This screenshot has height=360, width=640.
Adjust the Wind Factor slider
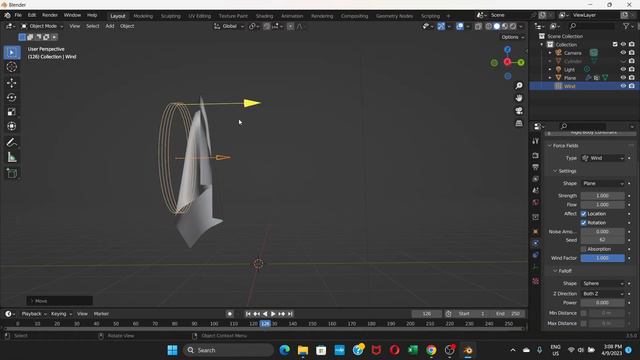(602, 258)
